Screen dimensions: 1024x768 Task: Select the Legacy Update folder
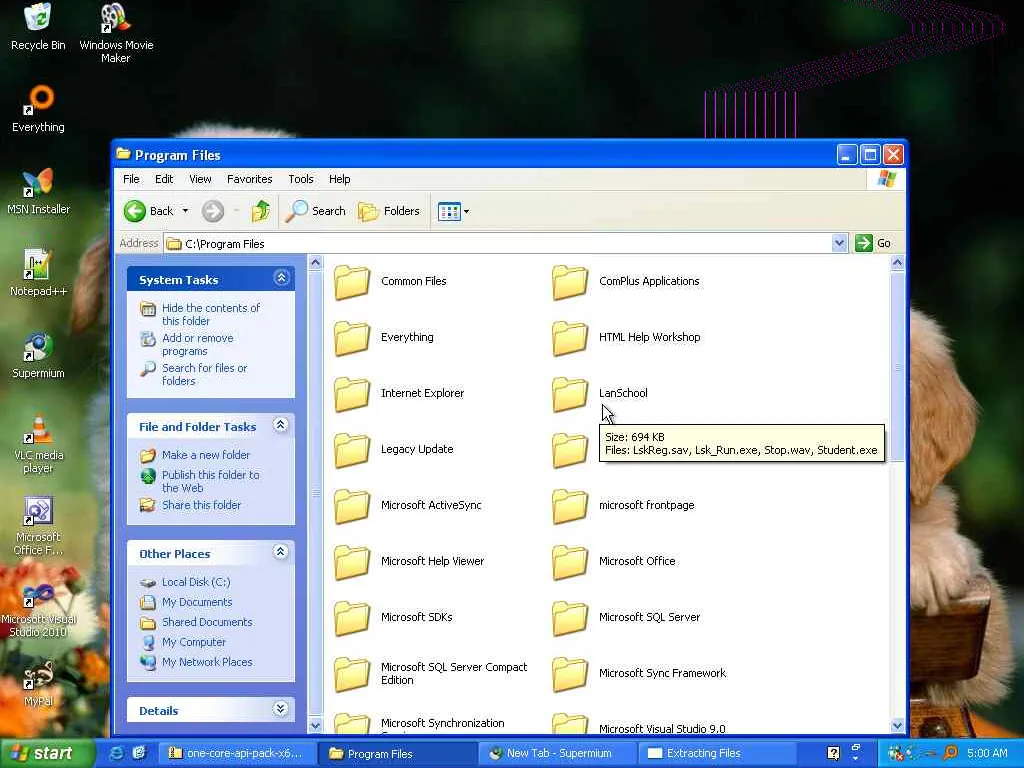point(394,449)
